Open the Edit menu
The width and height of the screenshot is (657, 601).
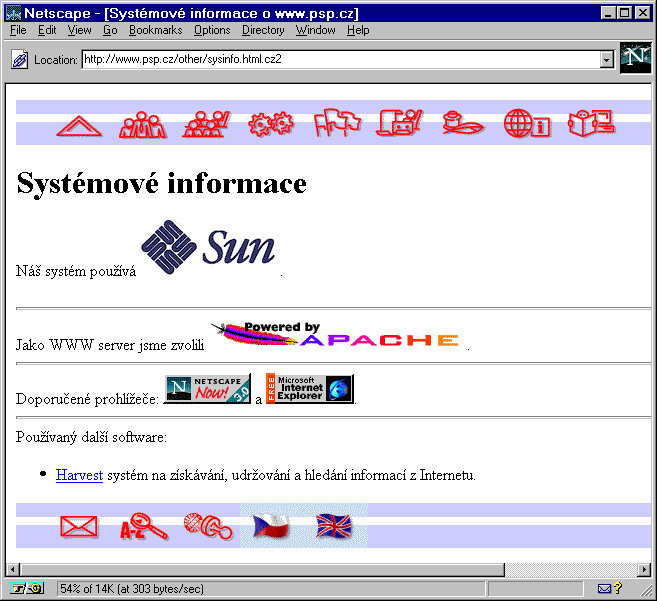[x=47, y=30]
